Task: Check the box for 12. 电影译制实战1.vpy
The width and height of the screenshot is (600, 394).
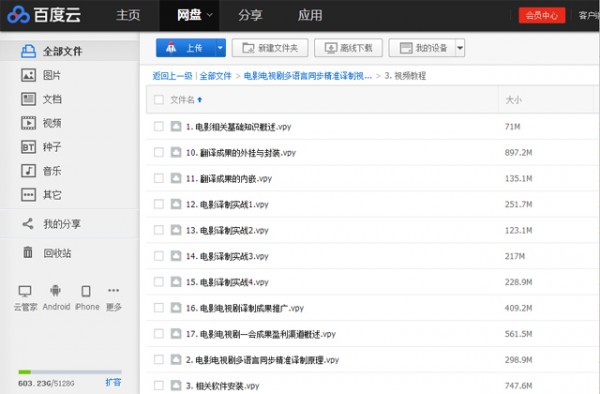Action: (x=158, y=204)
